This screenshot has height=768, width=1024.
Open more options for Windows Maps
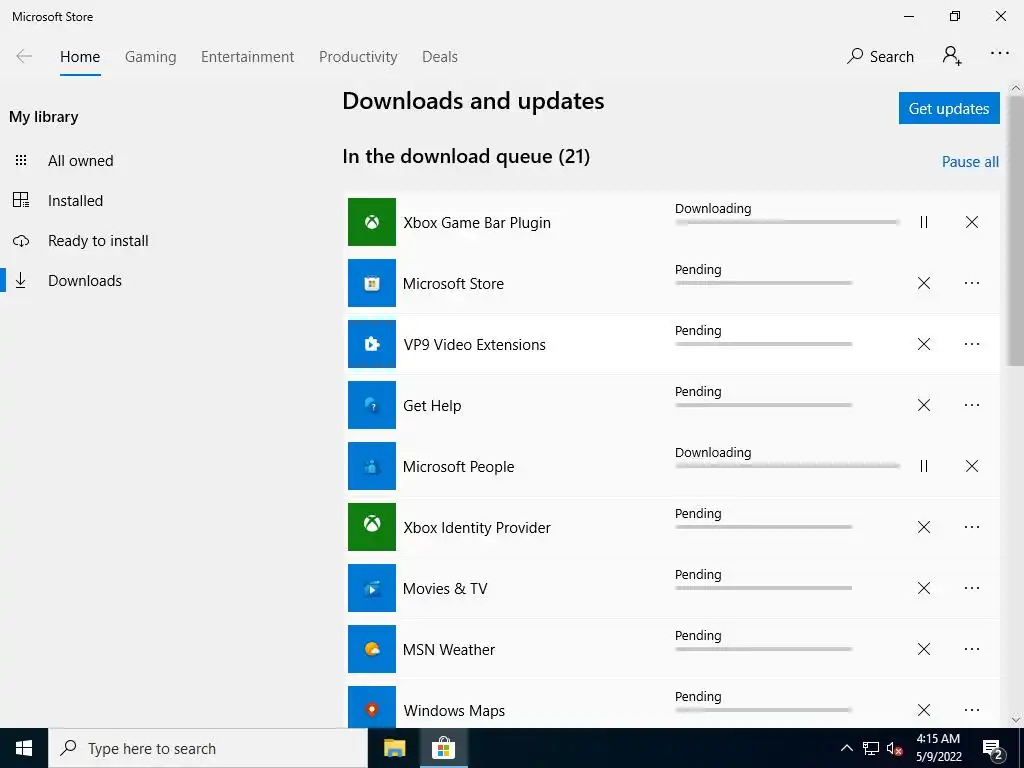972,710
